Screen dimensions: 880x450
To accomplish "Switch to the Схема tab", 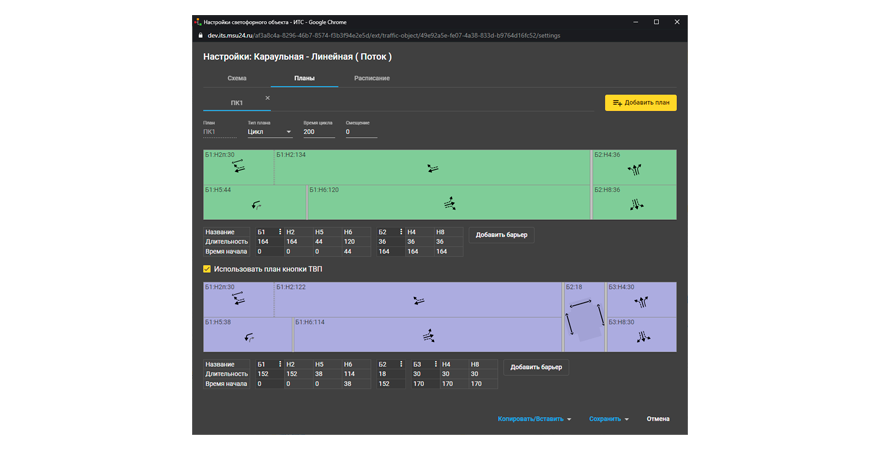I will tap(237, 78).
